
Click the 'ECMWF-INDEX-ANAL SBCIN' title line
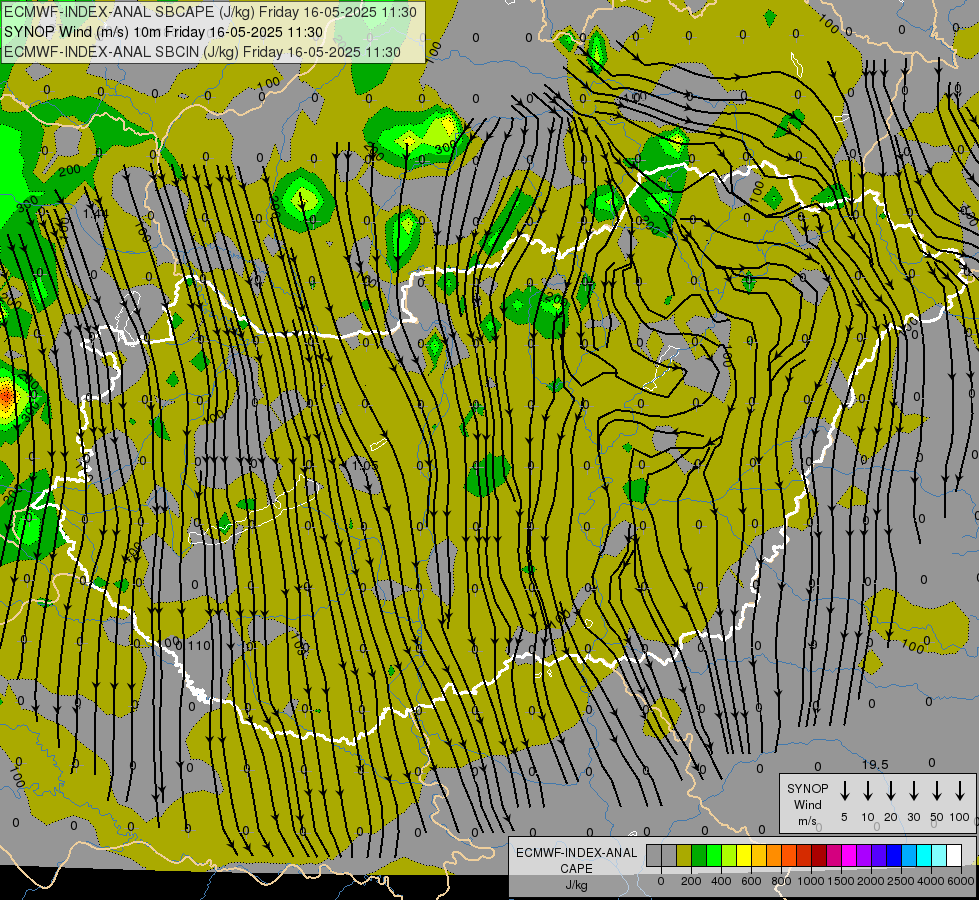click(x=202, y=52)
